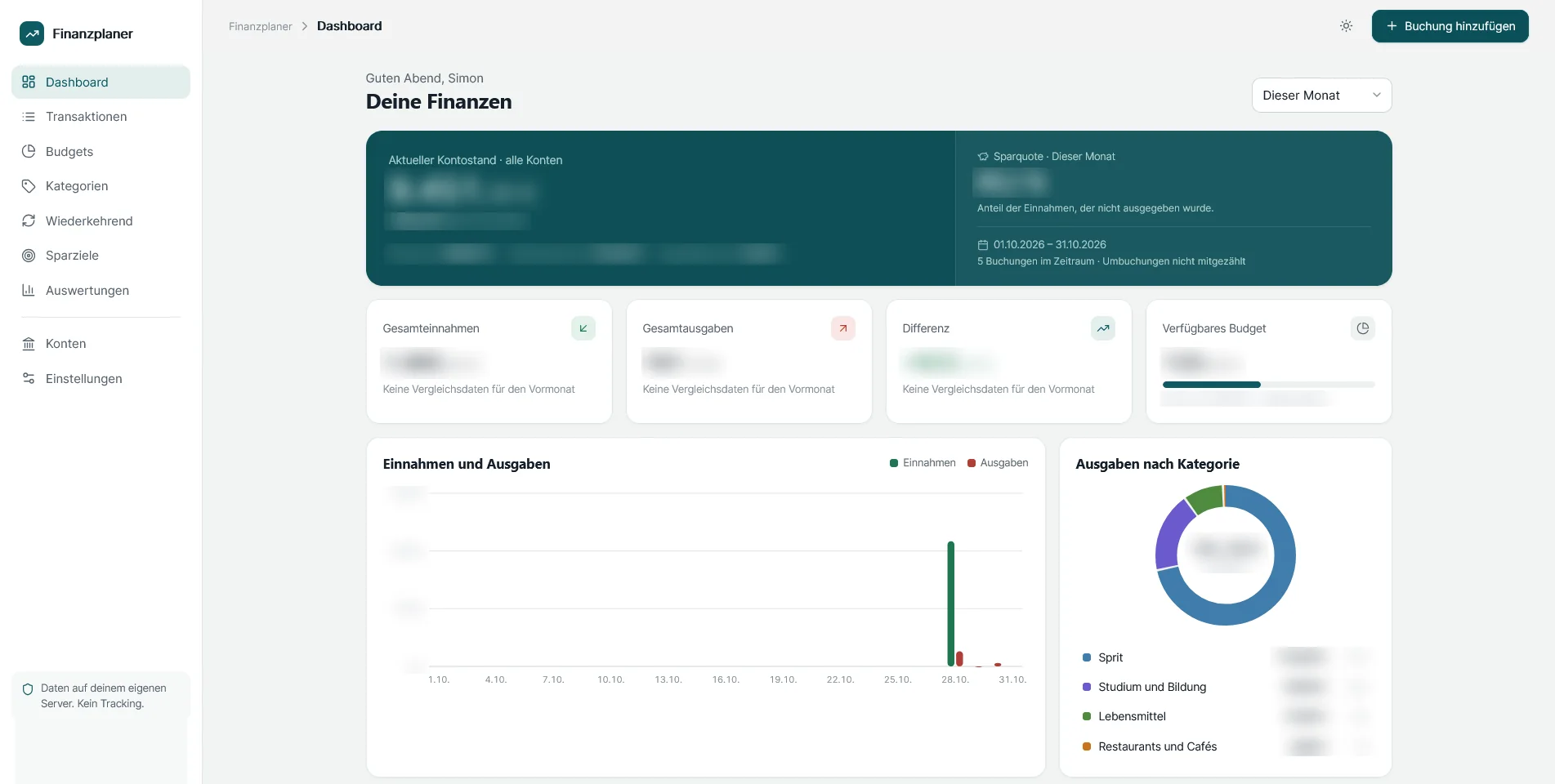The width and height of the screenshot is (1555, 784).
Task: Go to Budgets in the sidebar
Action: [101, 151]
